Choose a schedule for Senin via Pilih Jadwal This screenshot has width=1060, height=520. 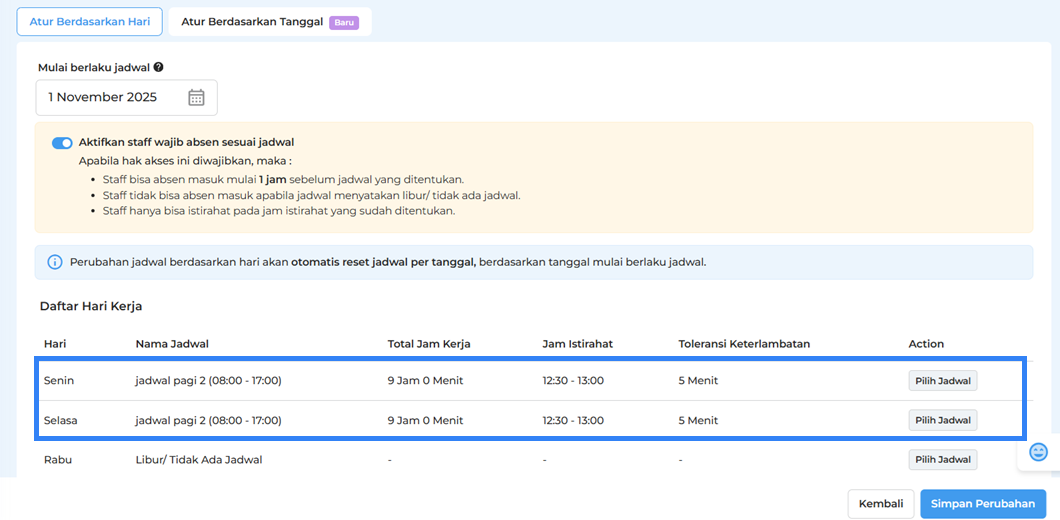(942, 380)
